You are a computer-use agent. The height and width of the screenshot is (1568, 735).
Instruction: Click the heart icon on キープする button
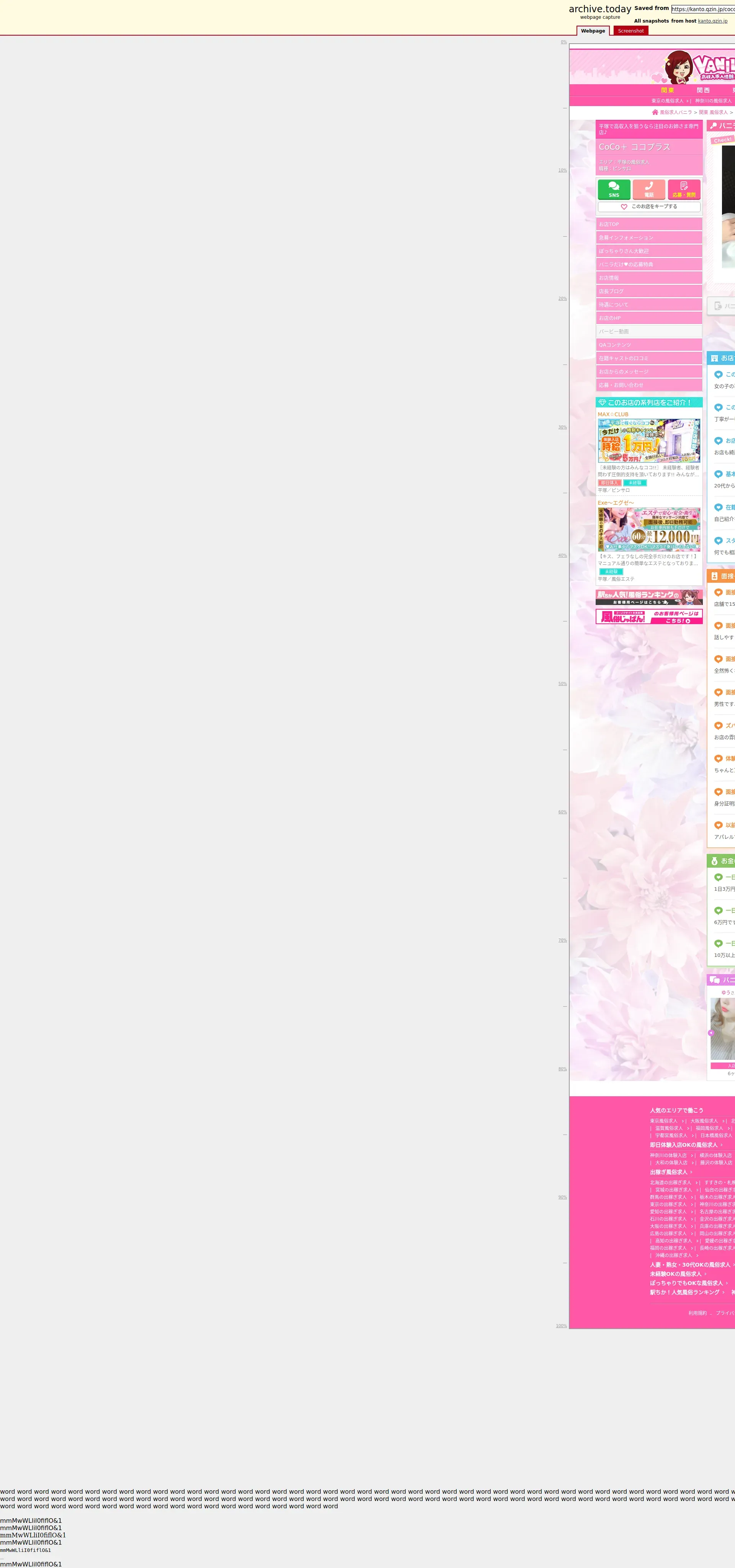624,207
